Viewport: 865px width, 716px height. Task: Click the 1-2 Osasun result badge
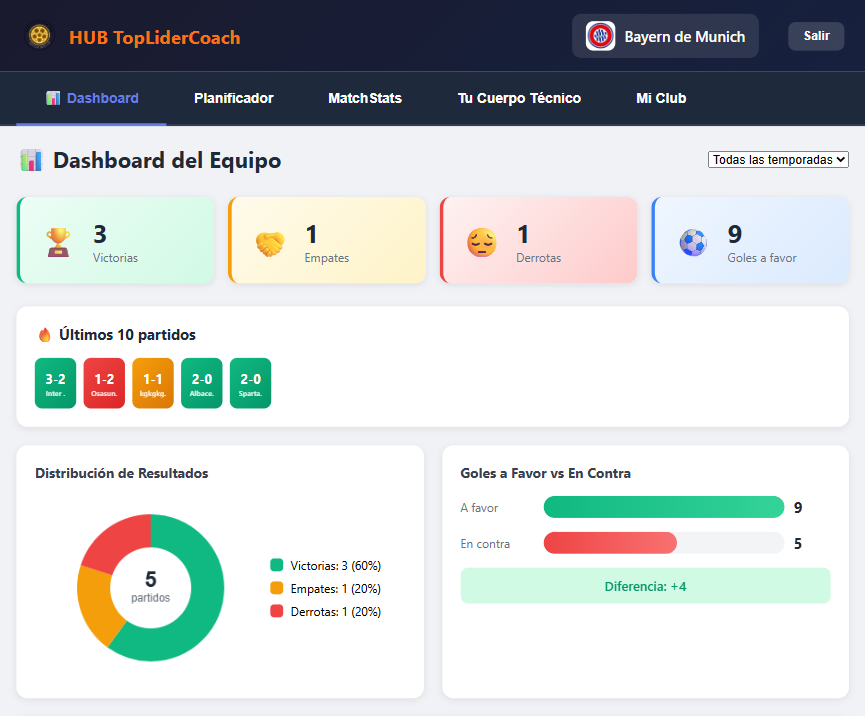(x=104, y=383)
